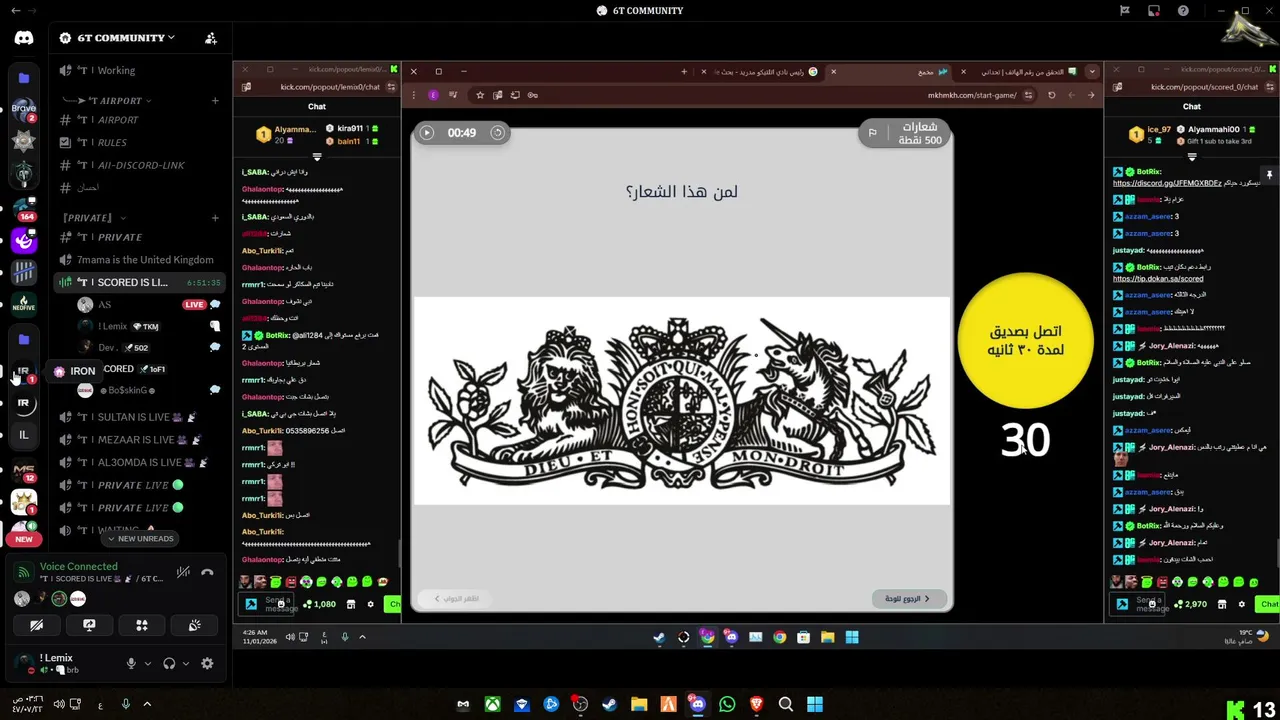This screenshot has width=1280, height=720.
Task: Open headphone output options arrow
Action: point(185,663)
